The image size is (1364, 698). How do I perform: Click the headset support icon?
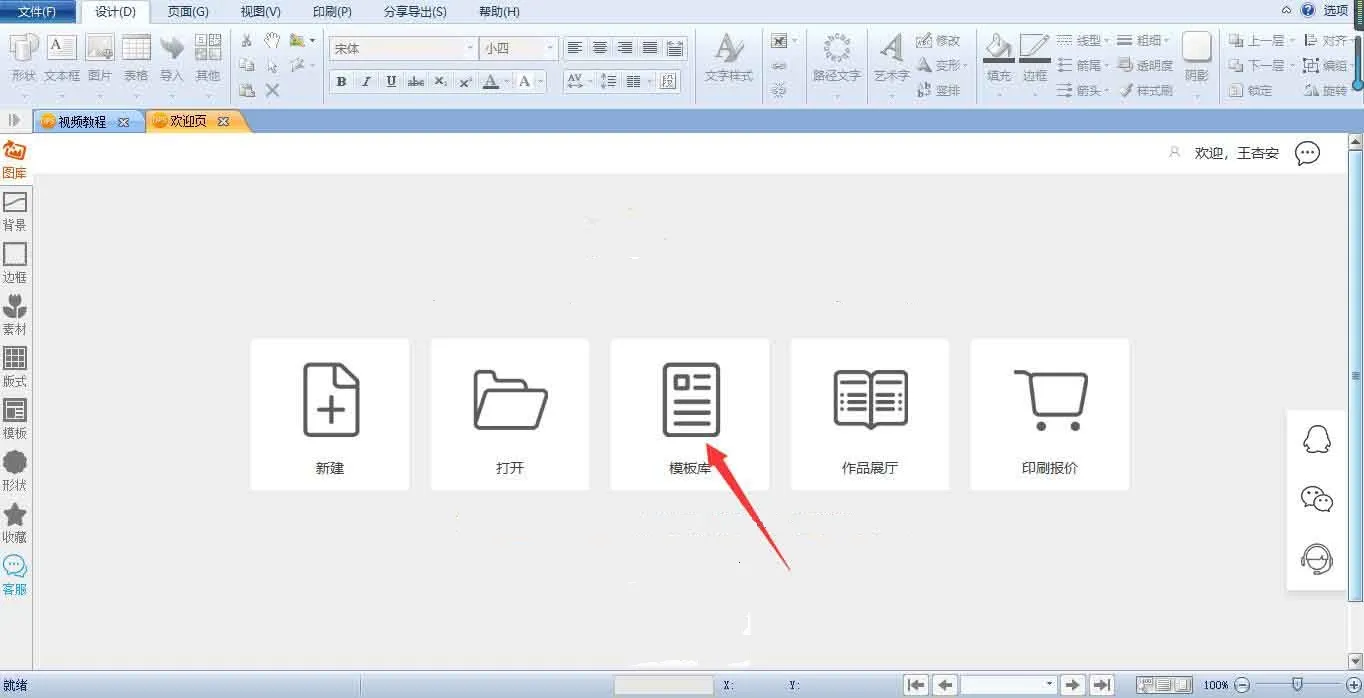(1317, 558)
